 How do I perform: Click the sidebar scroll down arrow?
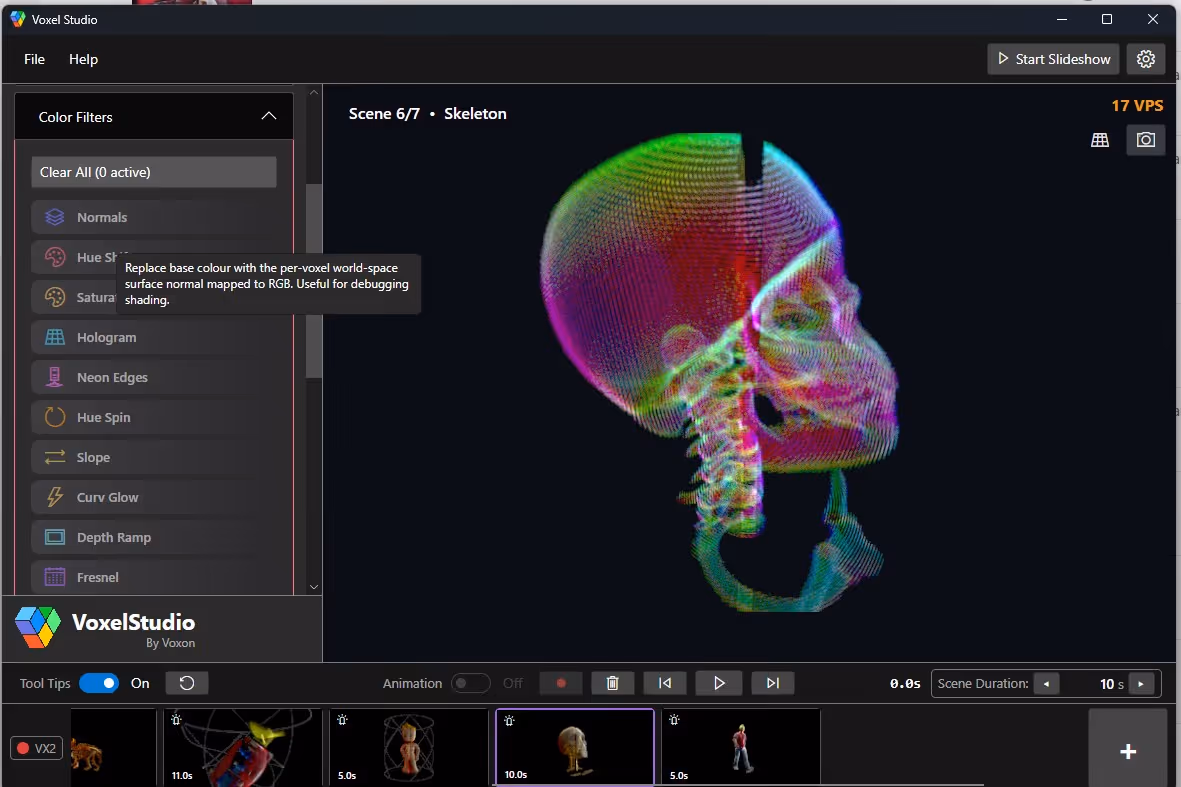[314, 587]
